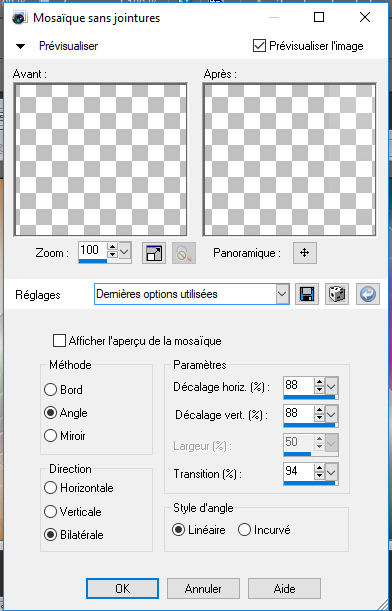The height and width of the screenshot is (611, 392).
Task: Select the Angle method radio button
Action: coord(50,412)
